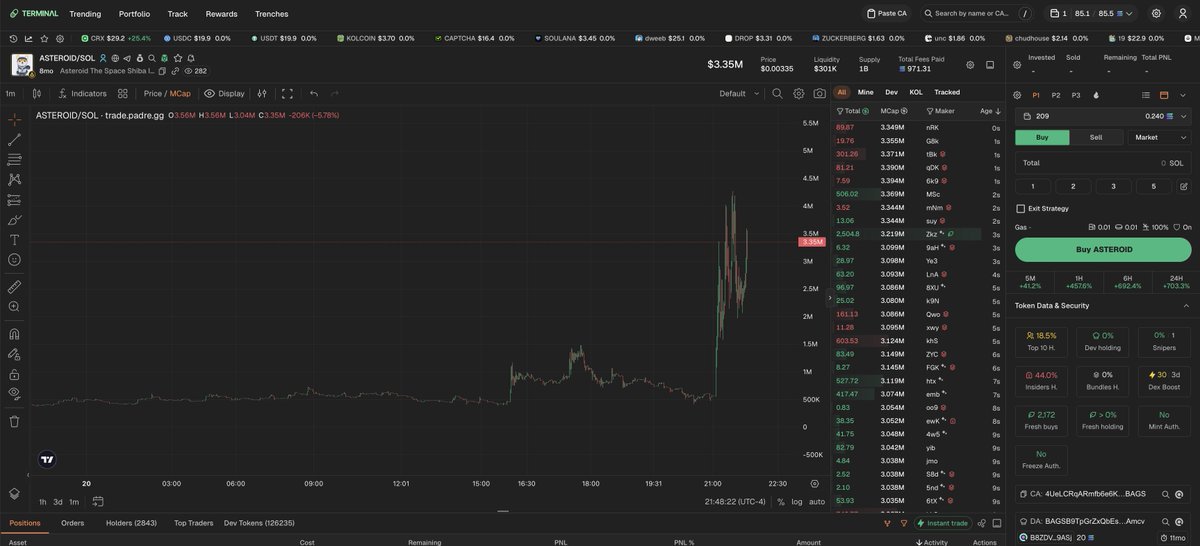Screen dimensions: 1200x546
Task: Toggle the Display eye option
Action: click(224, 93)
